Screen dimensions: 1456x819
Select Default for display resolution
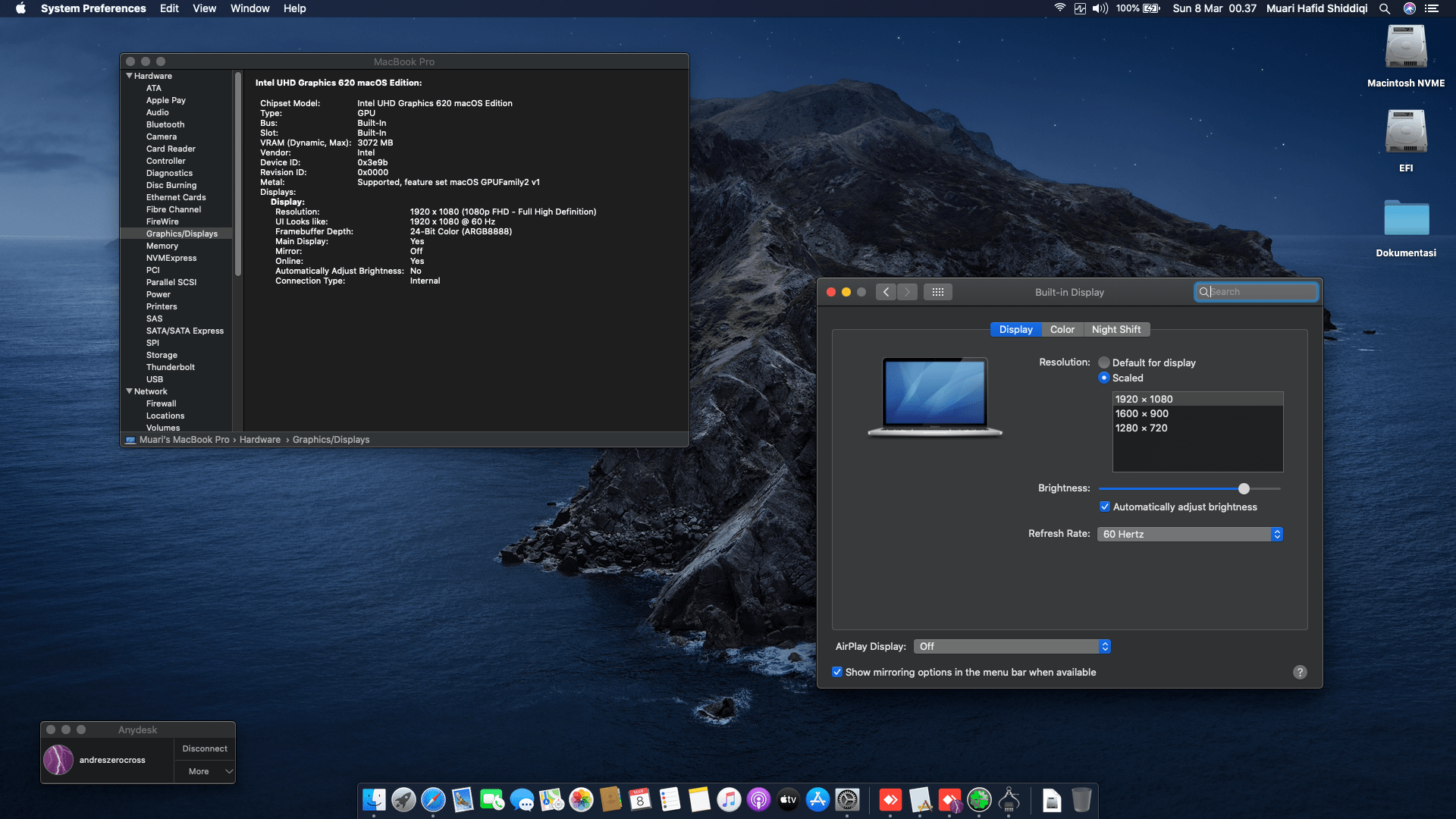(x=1104, y=362)
